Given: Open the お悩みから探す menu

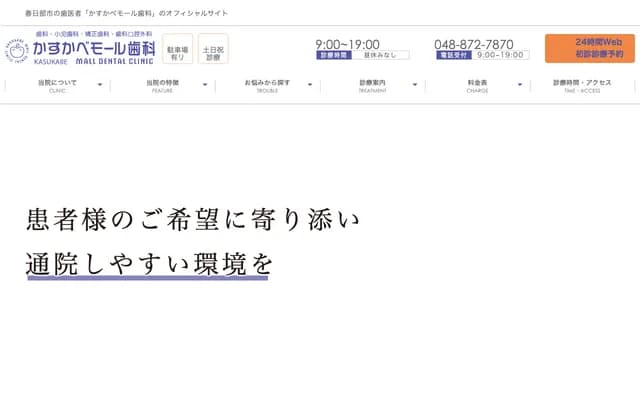Looking at the screenshot, I should click(x=267, y=85).
